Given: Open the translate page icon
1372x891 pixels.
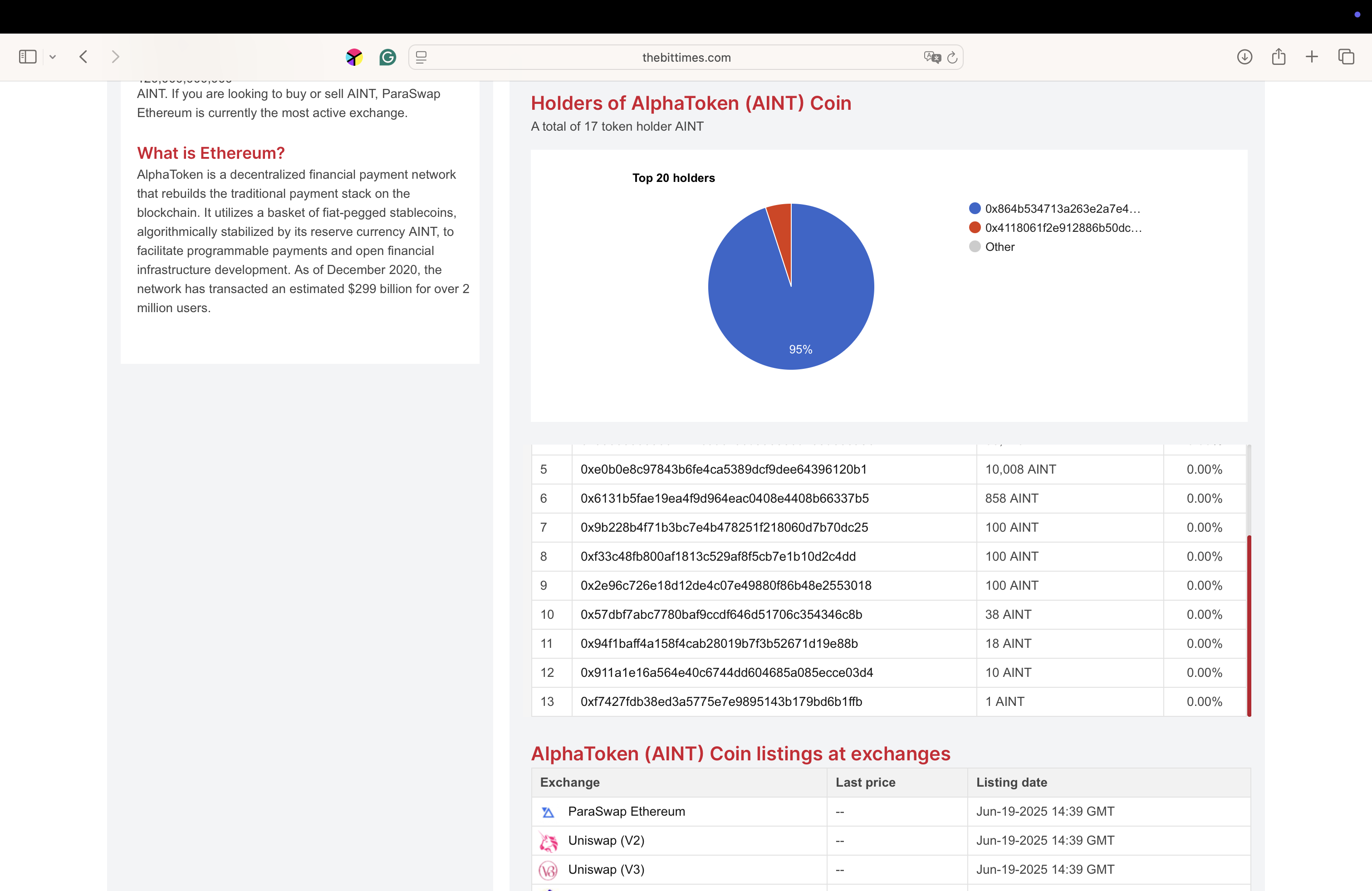Looking at the screenshot, I should (x=931, y=57).
